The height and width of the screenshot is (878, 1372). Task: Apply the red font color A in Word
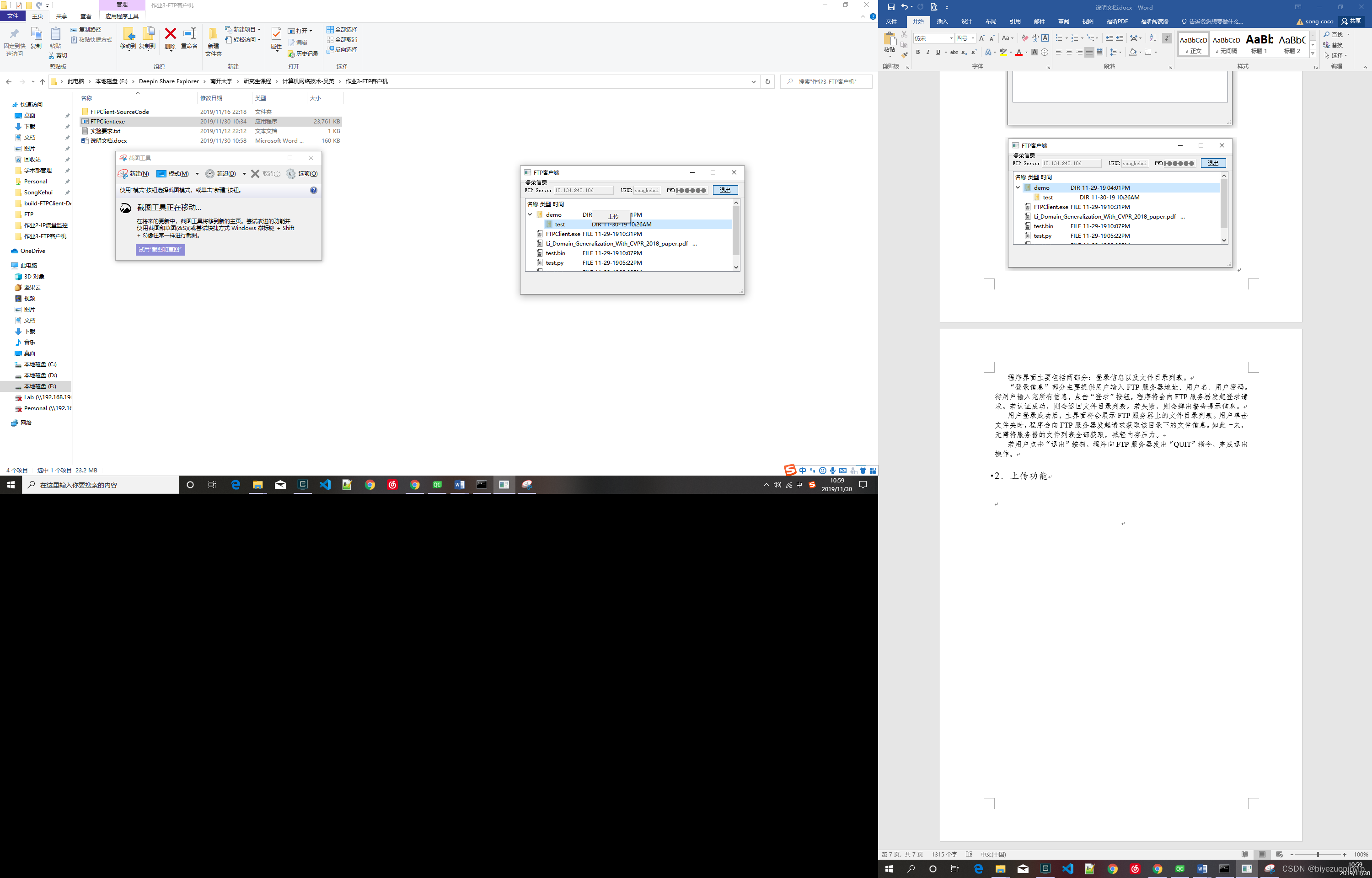coord(1018,52)
